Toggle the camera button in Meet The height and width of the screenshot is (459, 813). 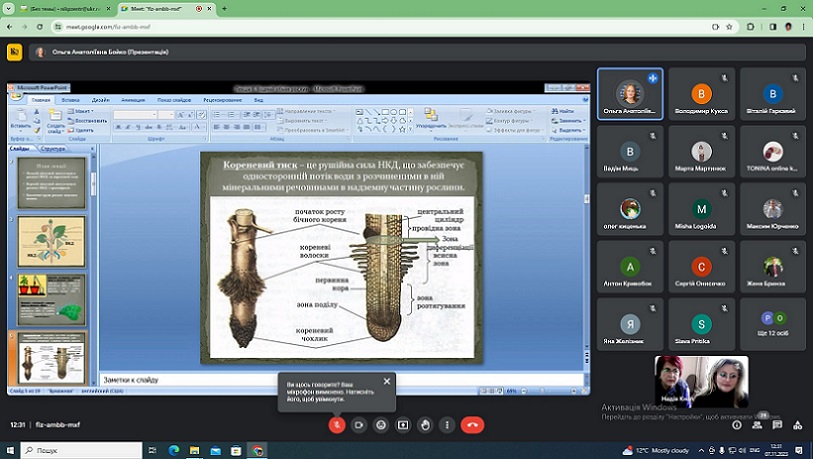(x=359, y=425)
